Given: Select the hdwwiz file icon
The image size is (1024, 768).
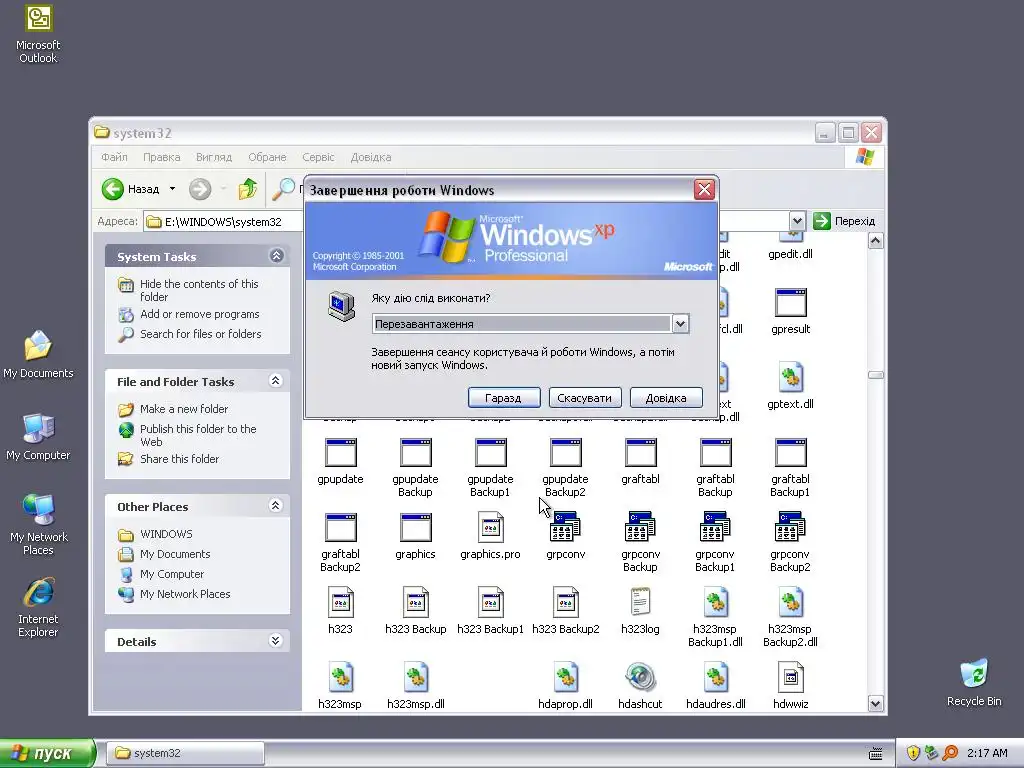Looking at the screenshot, I should tap(790, 677).
